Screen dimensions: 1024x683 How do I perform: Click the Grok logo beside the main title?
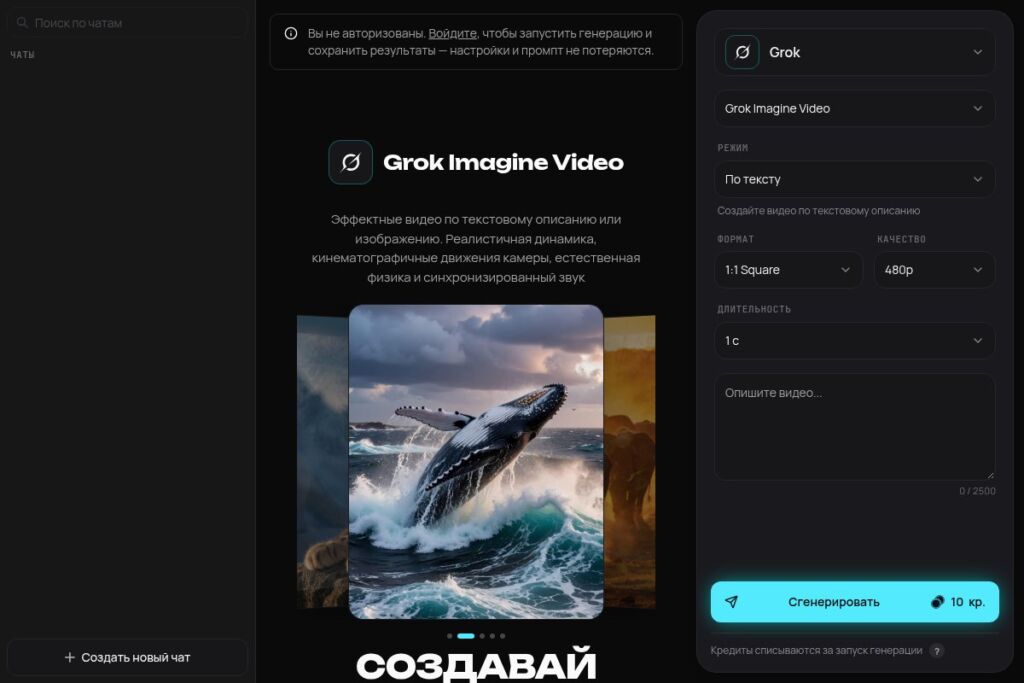(351, 162)
